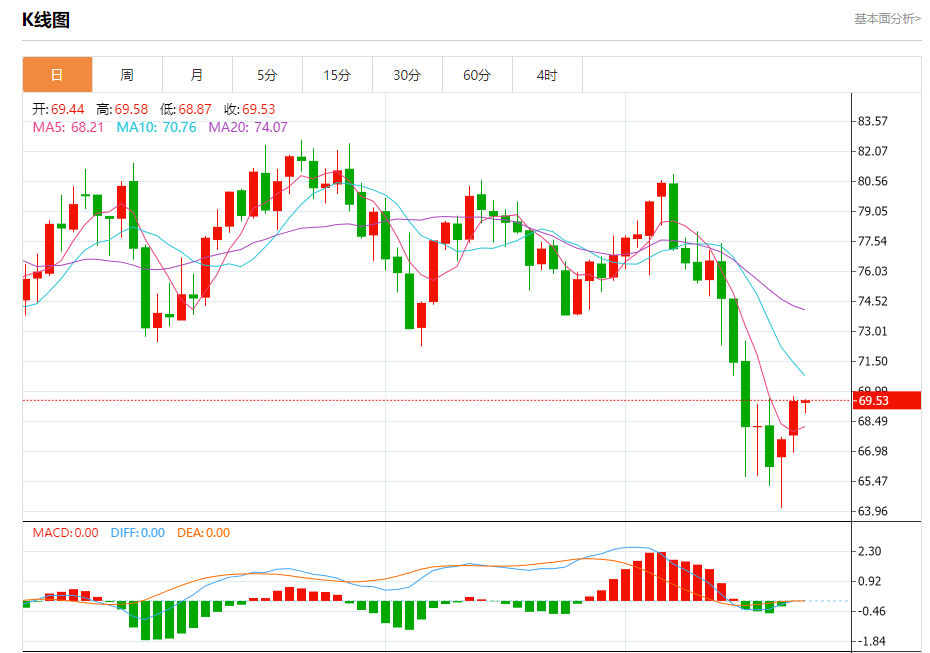Image resolution: width=930 pixels, height=653 pixels.
Task: Click the 63.96 price axis label
Action: (873, 511)
